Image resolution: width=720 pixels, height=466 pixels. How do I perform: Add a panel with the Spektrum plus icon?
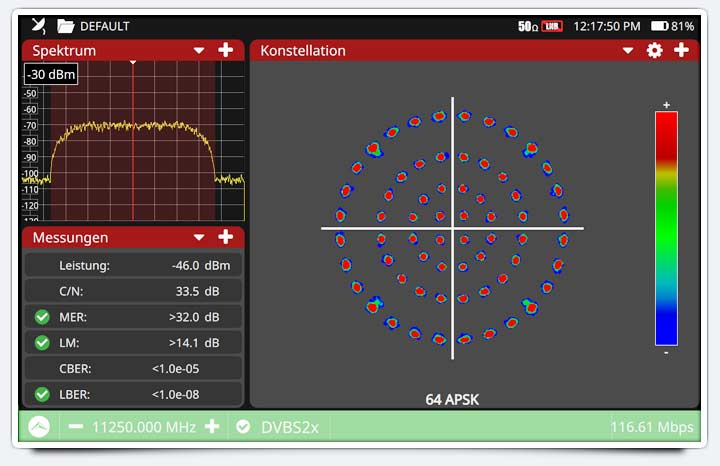pyautogui.click(x=225, y=50)
